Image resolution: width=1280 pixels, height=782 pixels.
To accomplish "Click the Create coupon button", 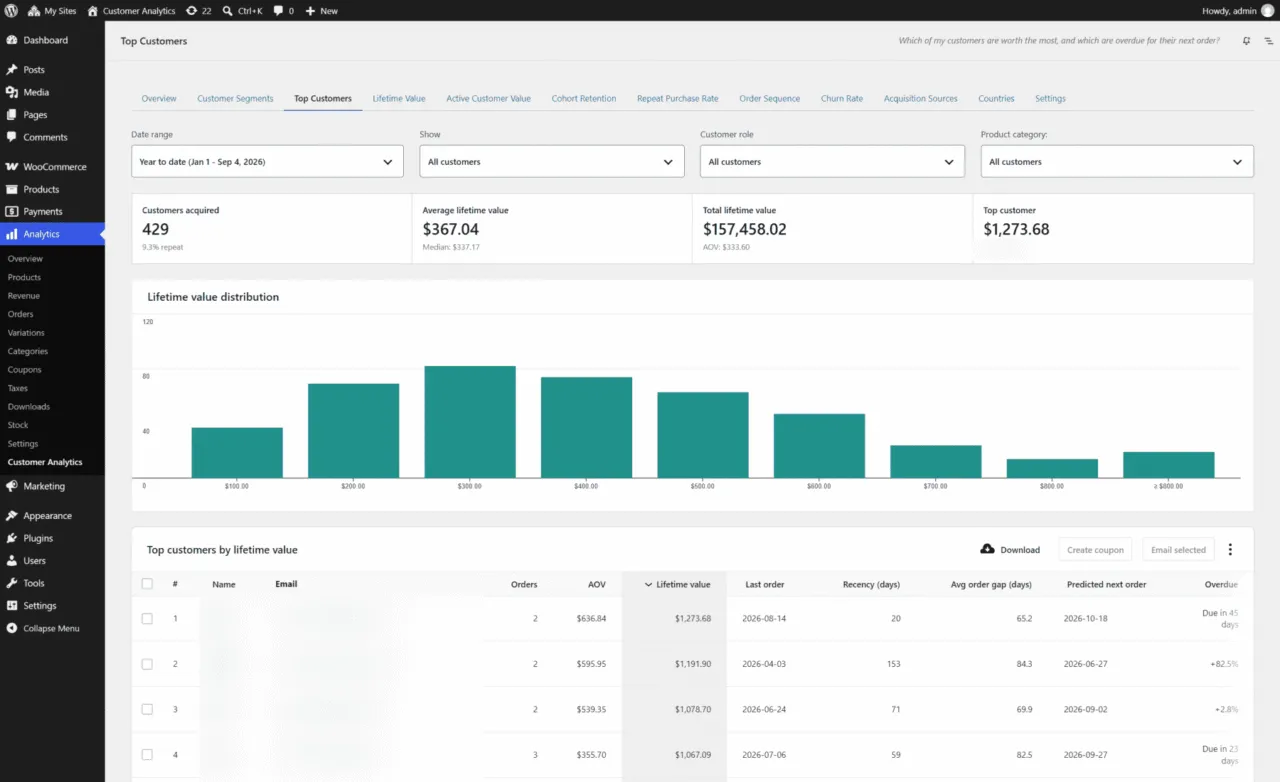I will coord(1095,549).
